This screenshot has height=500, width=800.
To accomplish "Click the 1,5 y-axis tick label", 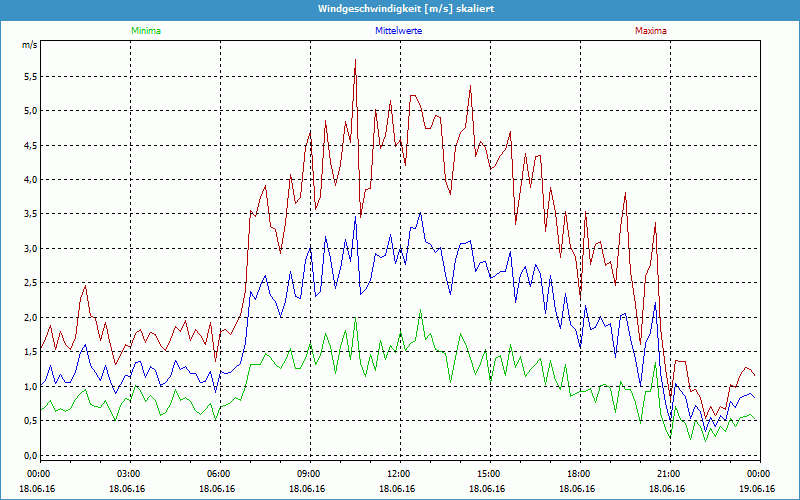I will tap(29, 352).
